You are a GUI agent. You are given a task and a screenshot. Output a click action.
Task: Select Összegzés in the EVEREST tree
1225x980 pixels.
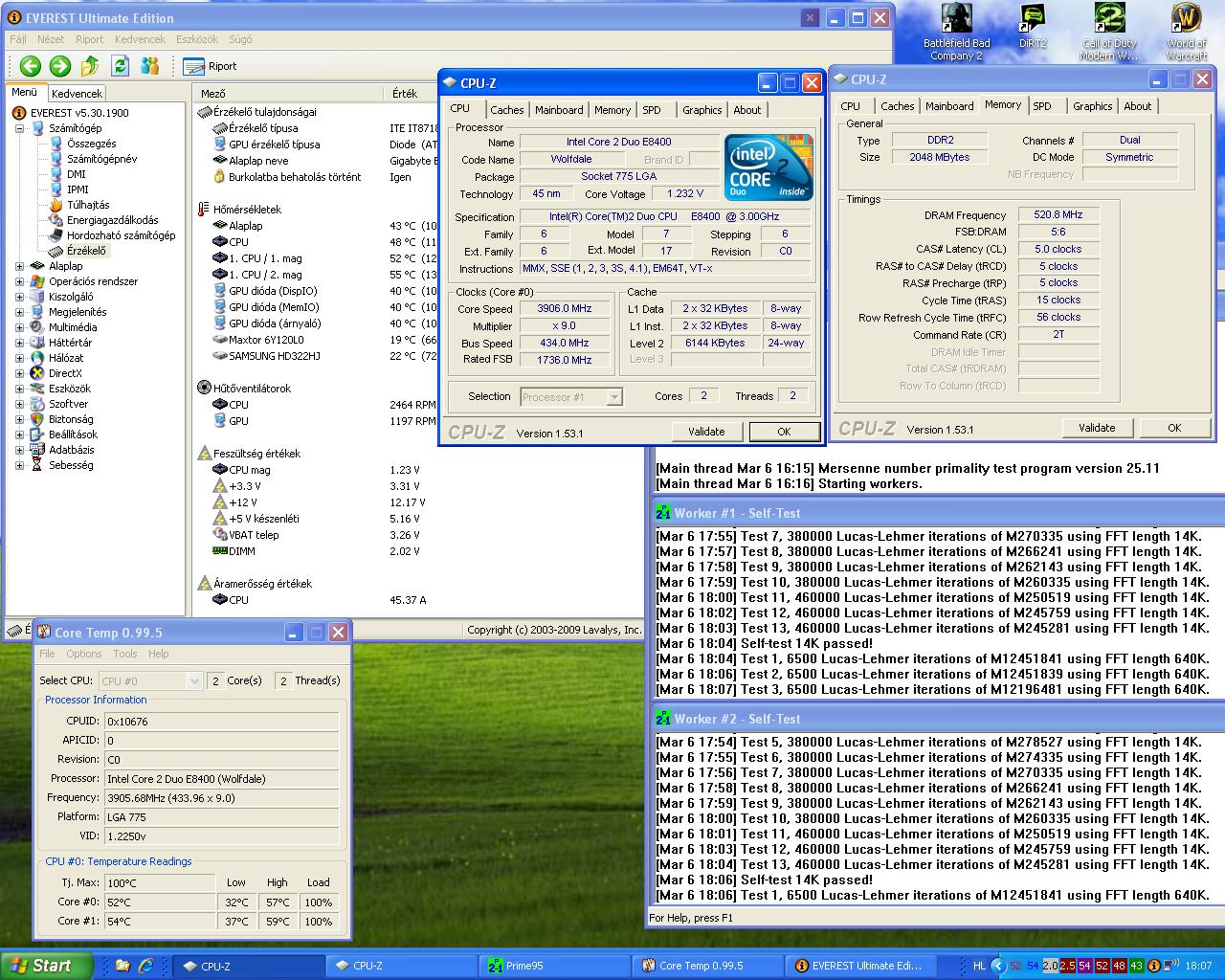(91, 144)
